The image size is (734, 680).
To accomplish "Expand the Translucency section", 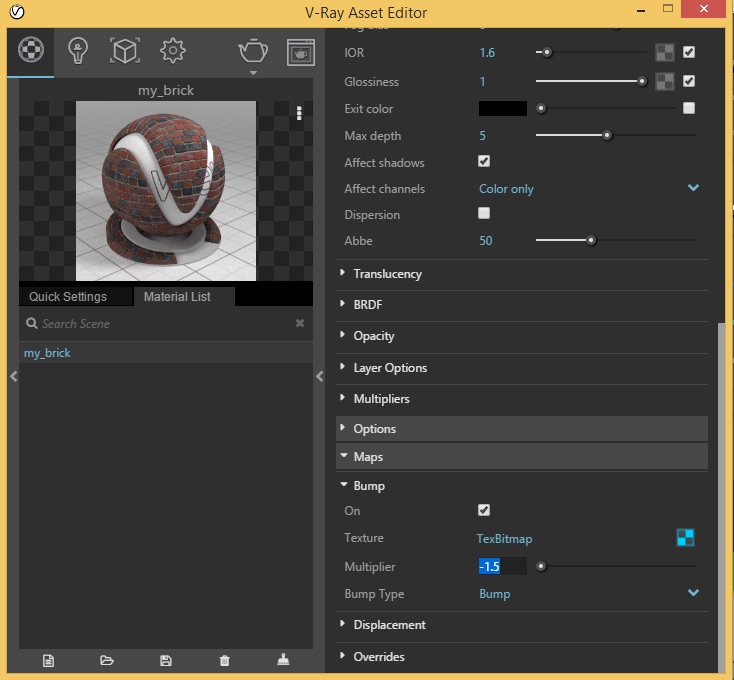I will pyautogui.click(x=387, y=274).
